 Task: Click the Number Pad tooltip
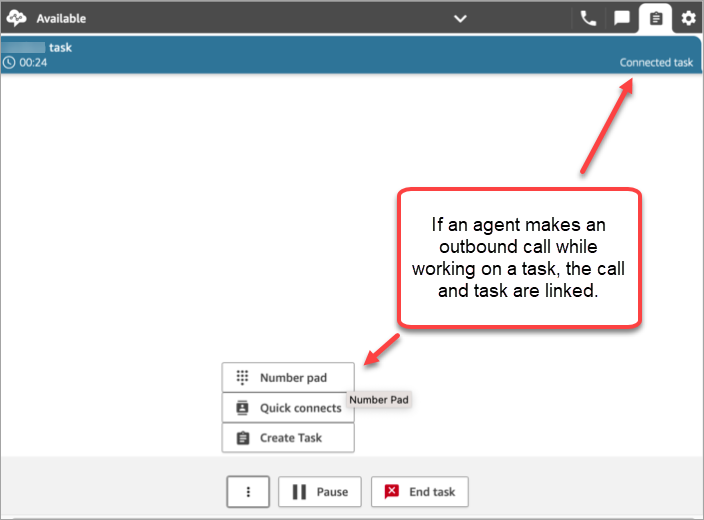click(x=379, y=400)
